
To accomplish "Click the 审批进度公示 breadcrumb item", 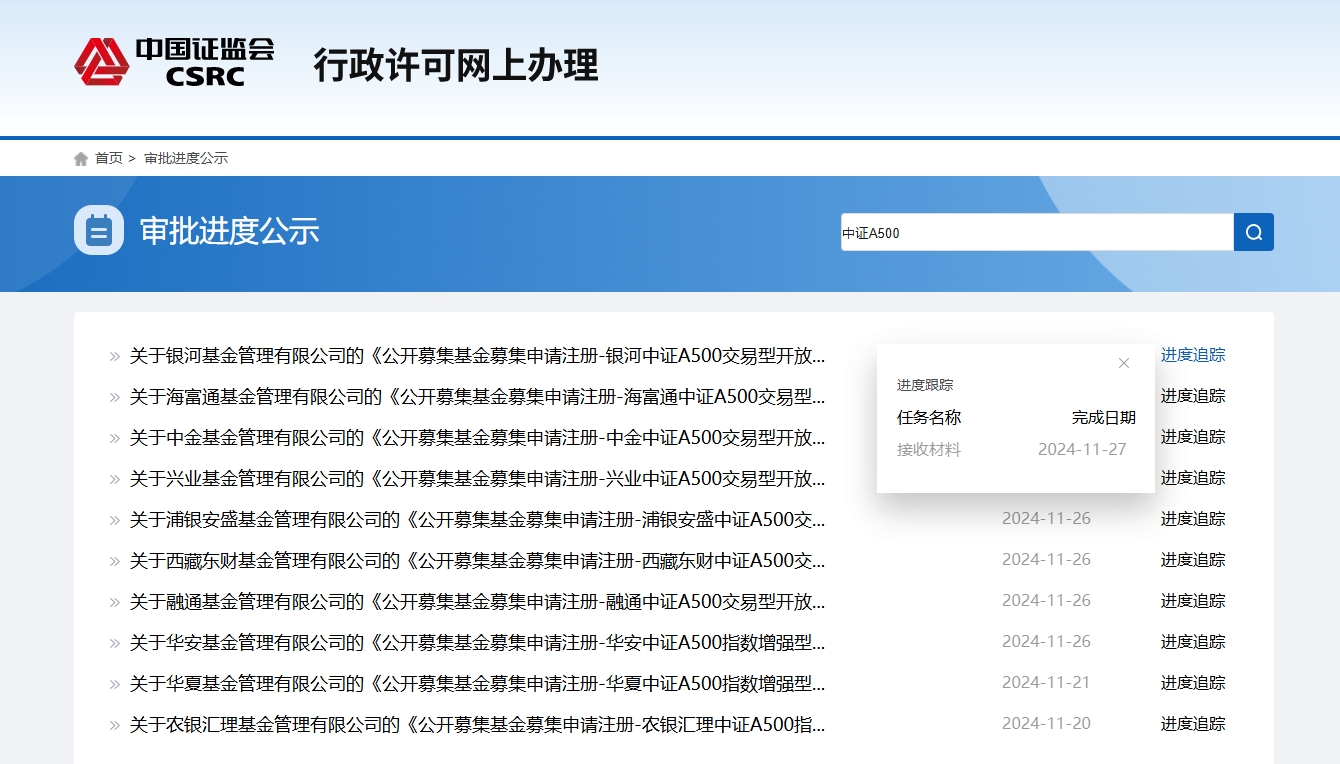I will (186, 159).
